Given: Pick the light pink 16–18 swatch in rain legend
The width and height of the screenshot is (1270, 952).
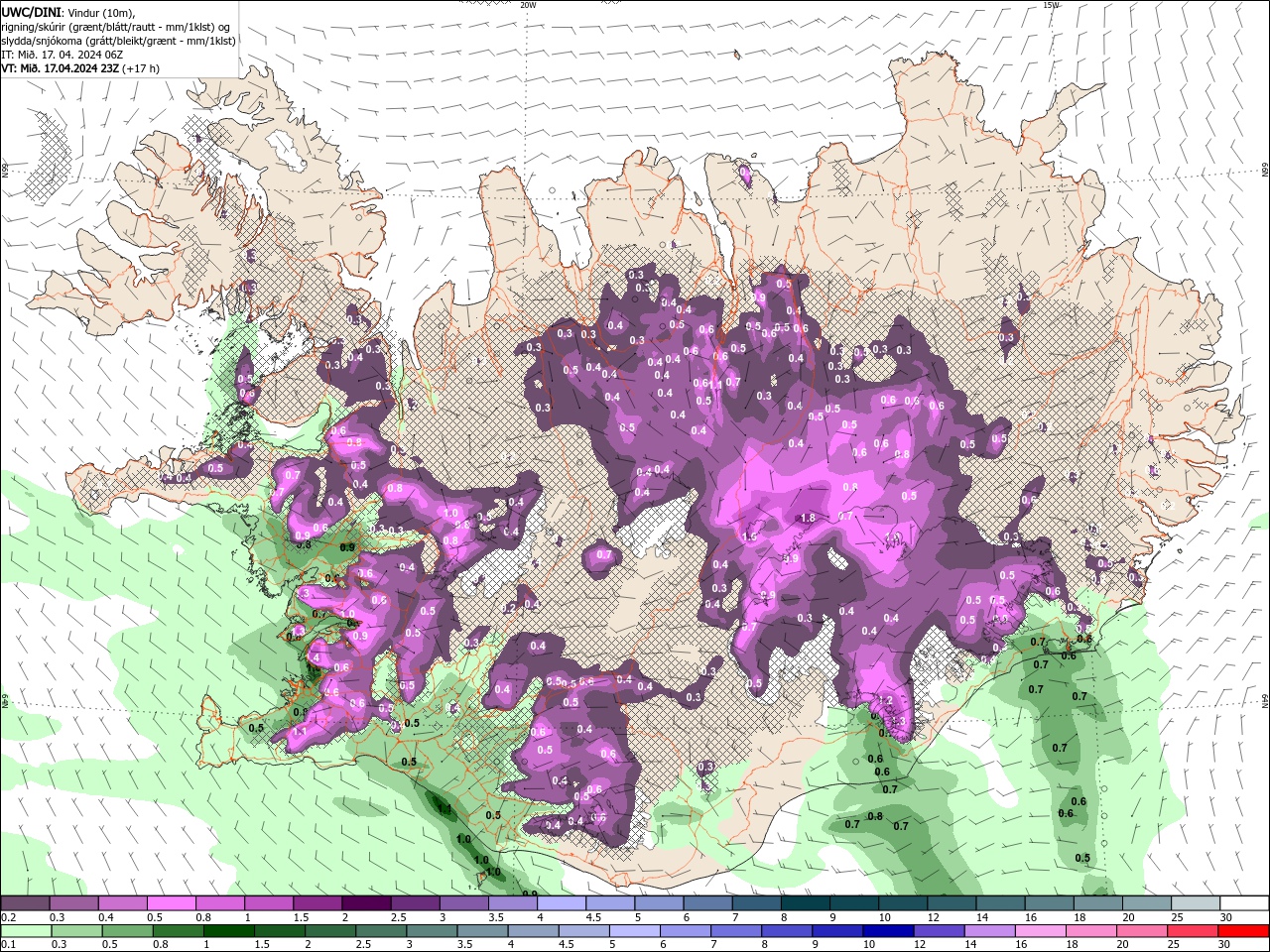Looking at the screenshot, I should click(x=1041, y=931).
